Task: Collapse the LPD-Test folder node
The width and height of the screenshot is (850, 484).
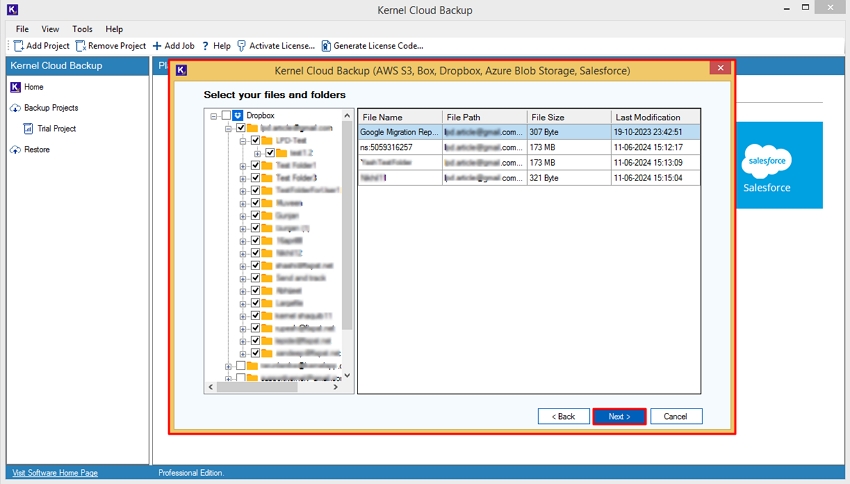Action: (x=243, y=141)
